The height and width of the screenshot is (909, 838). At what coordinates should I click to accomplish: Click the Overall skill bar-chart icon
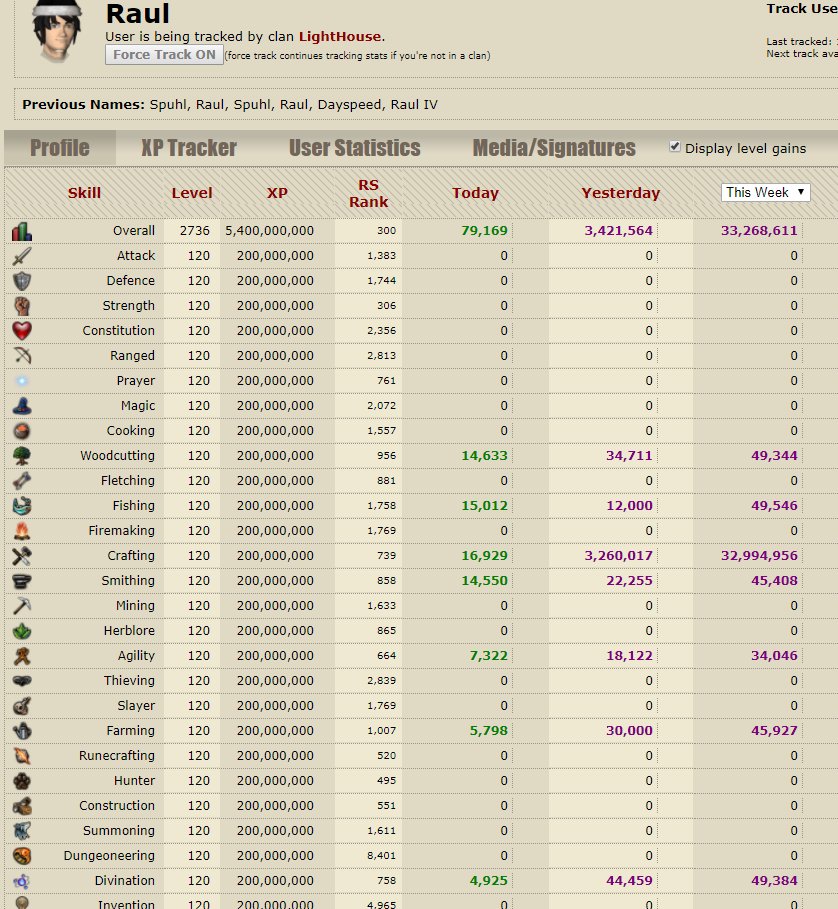[x=22, y=231]
